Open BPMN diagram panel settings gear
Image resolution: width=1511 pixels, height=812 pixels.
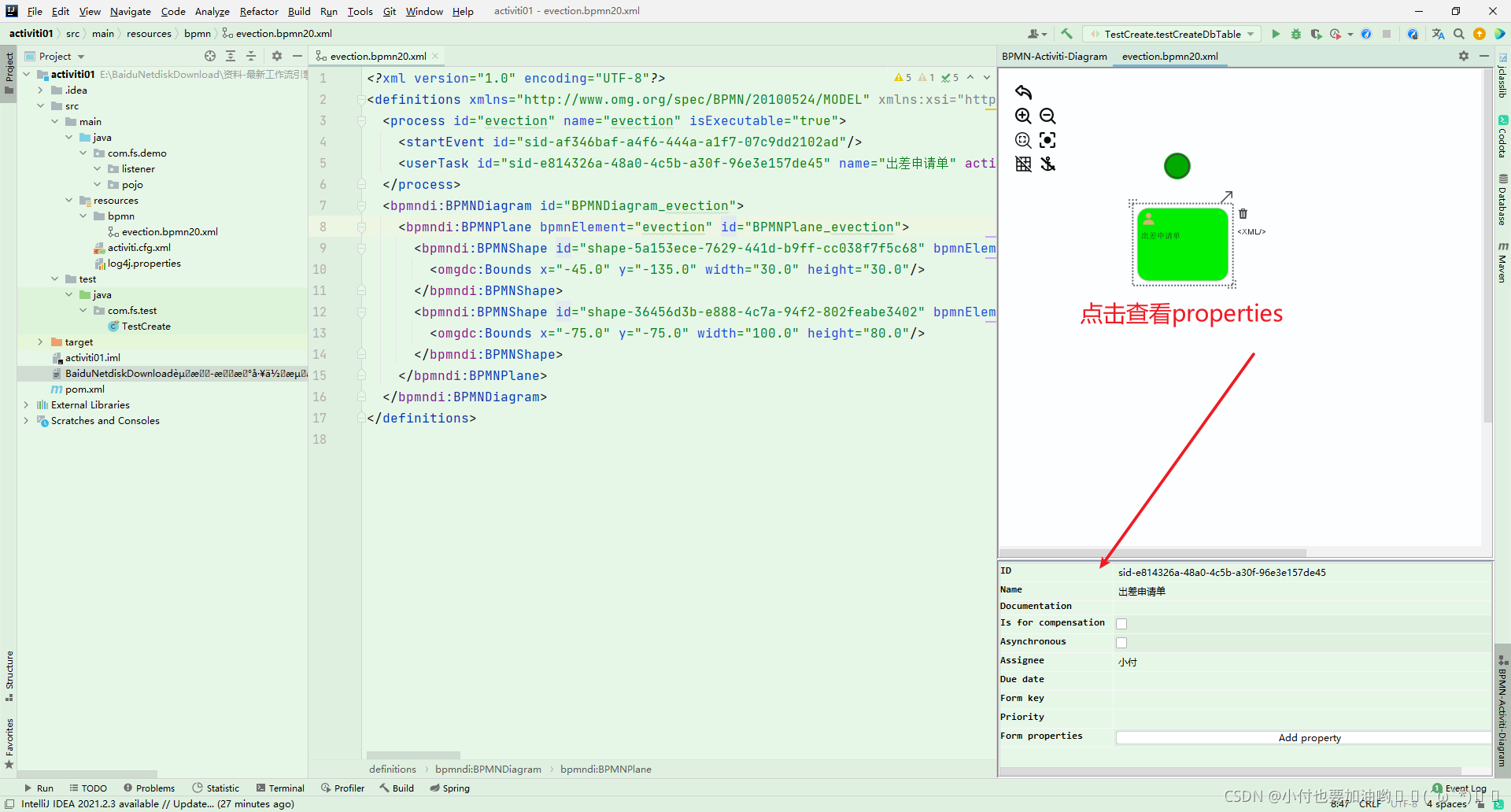[x=1464, y=56]
